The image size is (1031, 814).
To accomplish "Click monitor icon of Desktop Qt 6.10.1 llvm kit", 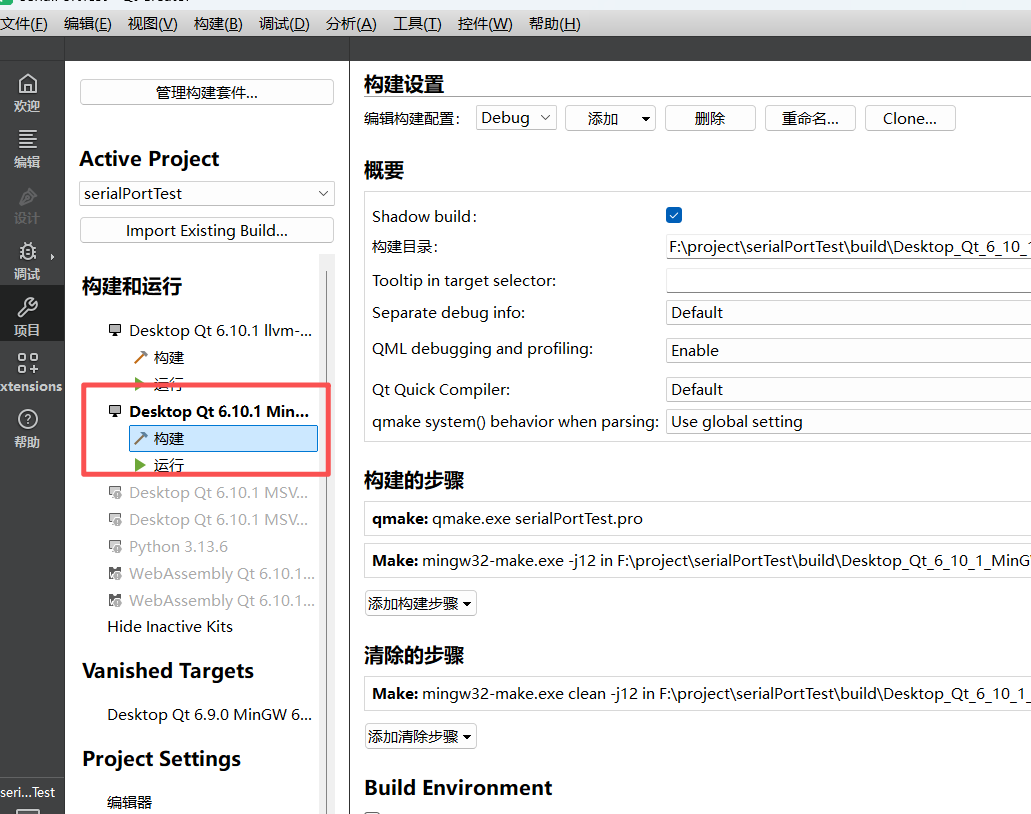I will pos(115,330).
